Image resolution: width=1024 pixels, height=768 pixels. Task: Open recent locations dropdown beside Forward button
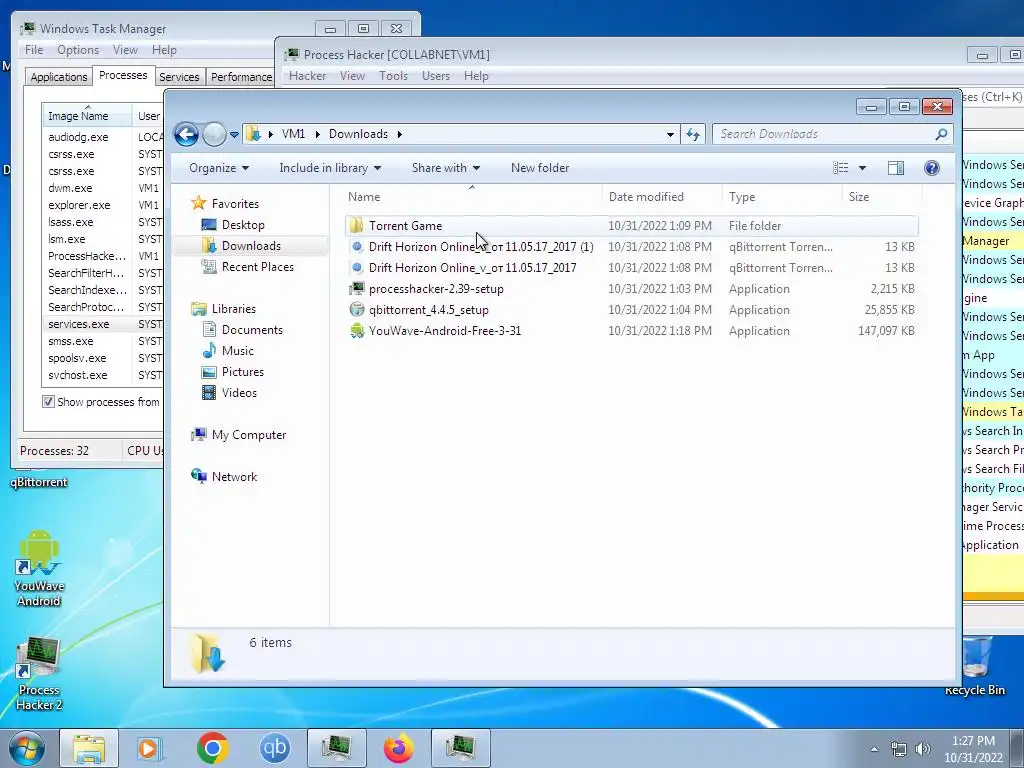(234, 135)
